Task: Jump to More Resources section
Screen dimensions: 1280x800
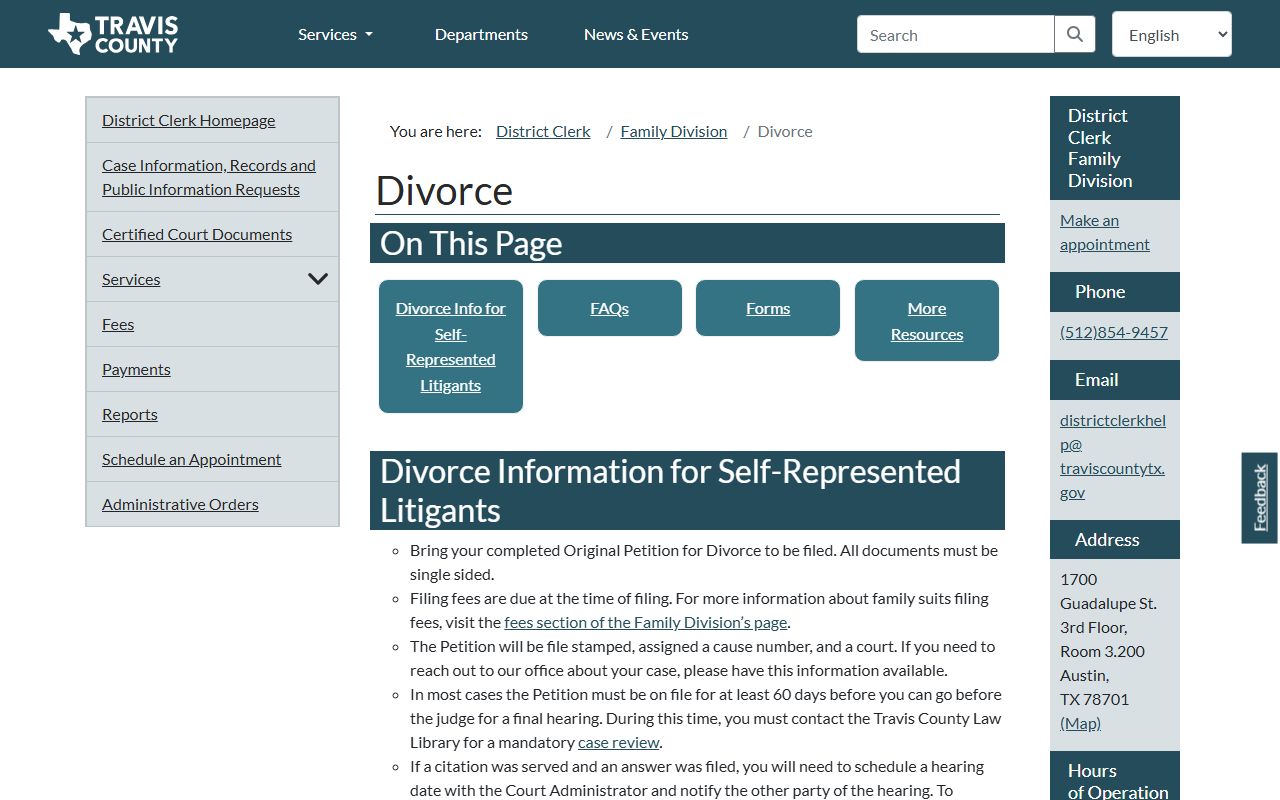Action: [927, 320]
